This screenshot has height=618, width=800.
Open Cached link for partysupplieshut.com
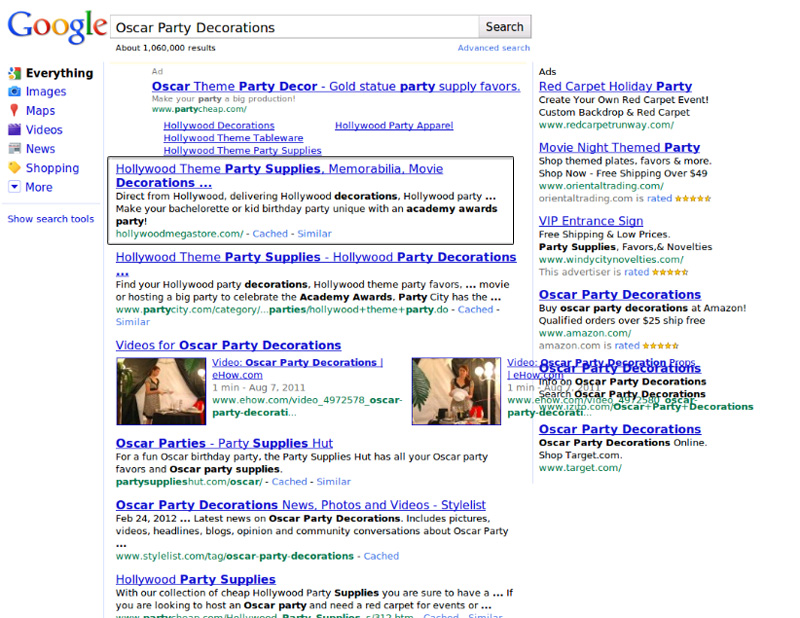click(x=289, y=481)
